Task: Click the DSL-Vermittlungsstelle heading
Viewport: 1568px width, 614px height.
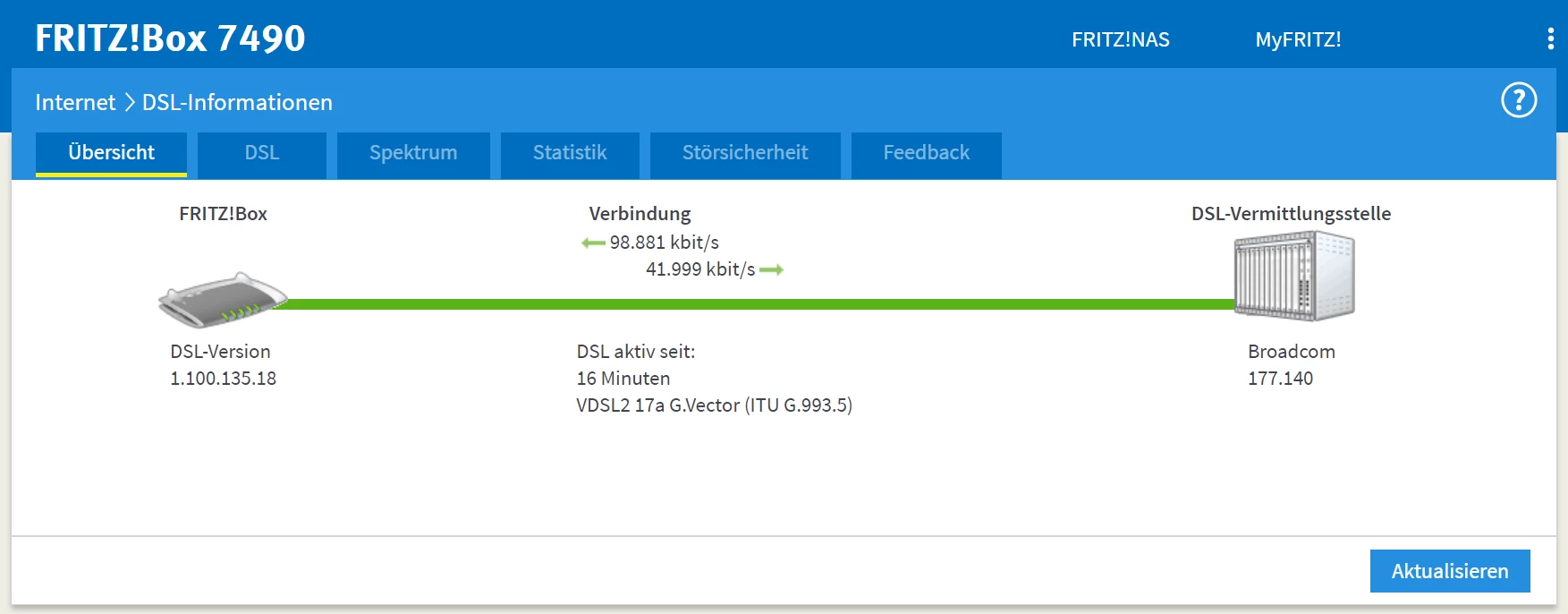Action: point(1291,214)
